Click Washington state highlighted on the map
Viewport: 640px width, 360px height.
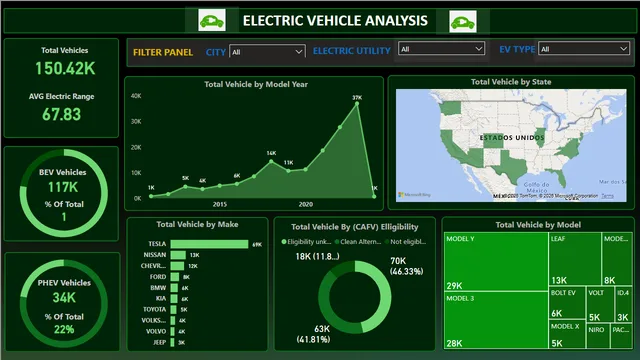tap(450, 108)
